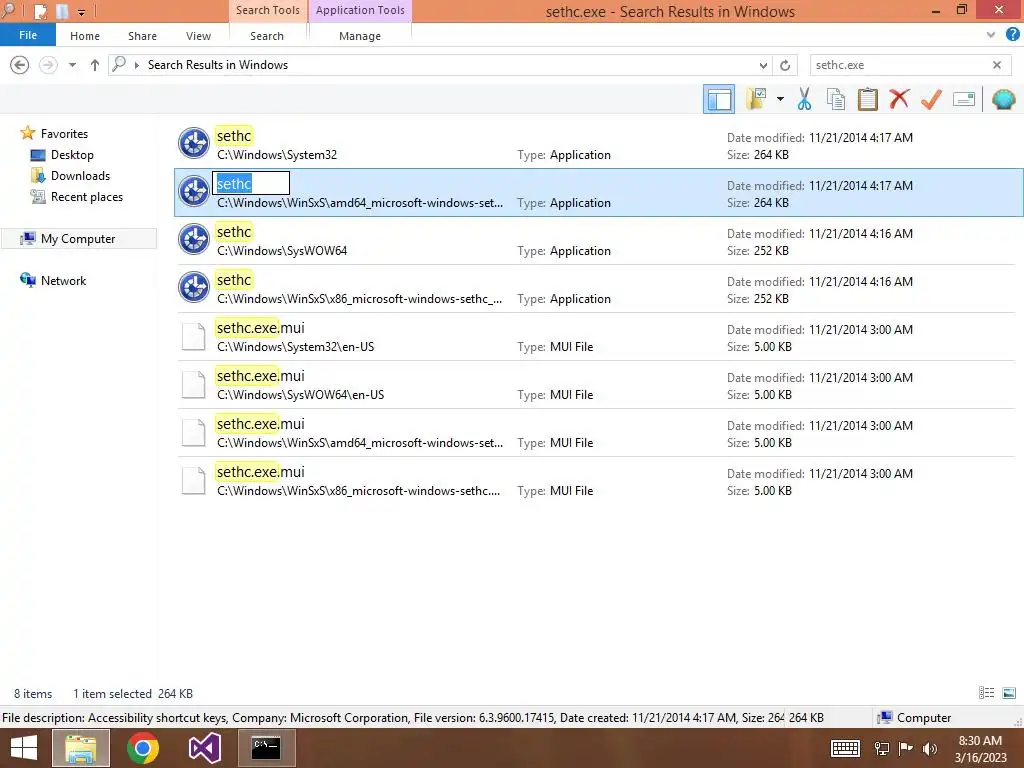
Task: Clear the search box with the X
Action: [997, 65]
